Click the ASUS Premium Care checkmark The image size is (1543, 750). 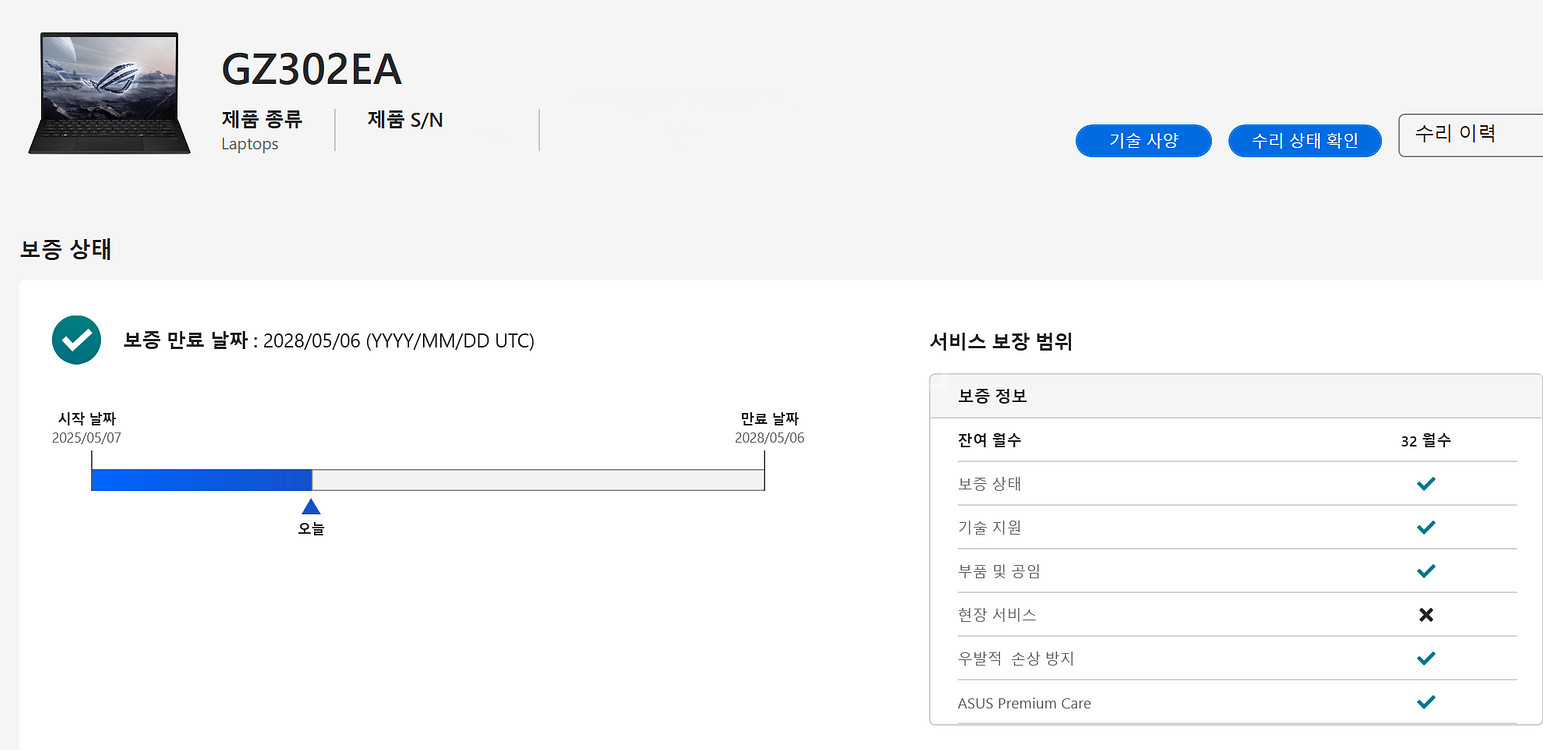[1426, 702]
